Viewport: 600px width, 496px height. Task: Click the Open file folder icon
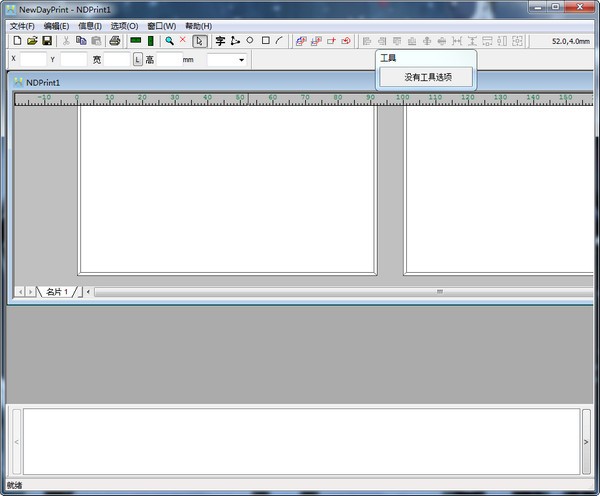coord(32,41)
